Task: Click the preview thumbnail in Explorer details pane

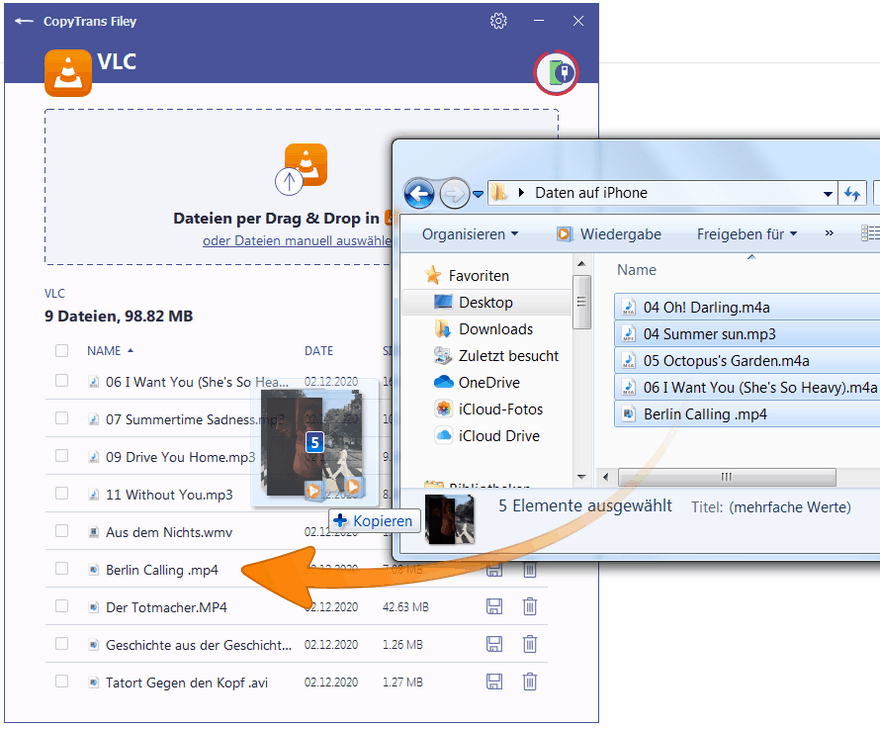Action: tap(449, 519)
